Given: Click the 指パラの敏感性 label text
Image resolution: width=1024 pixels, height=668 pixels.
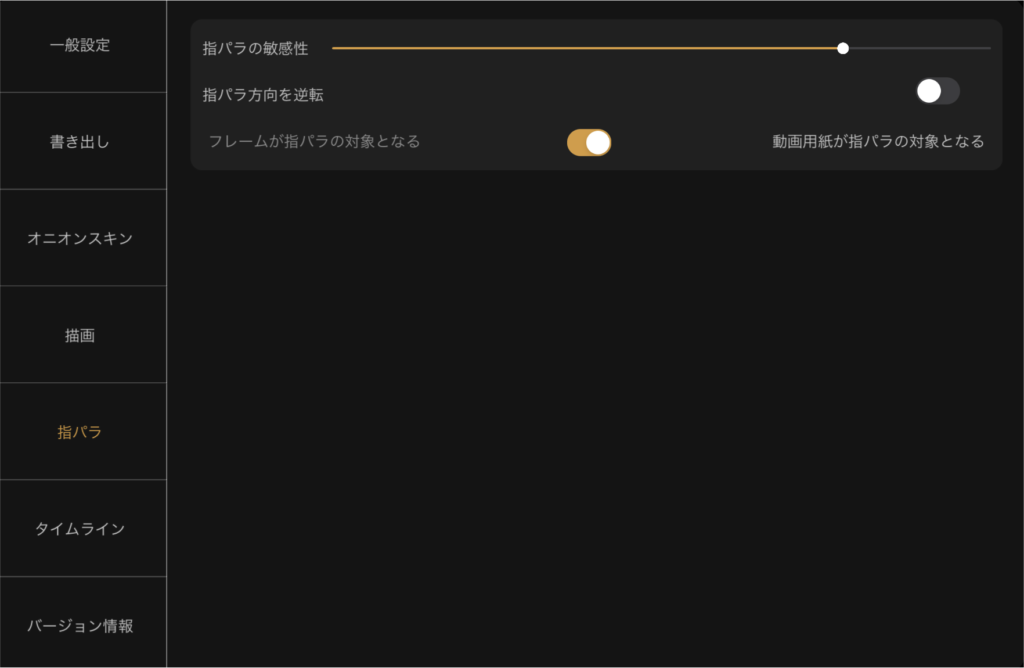Looking at the screenshot, I should pyautogui.click(x=255, y=48).
